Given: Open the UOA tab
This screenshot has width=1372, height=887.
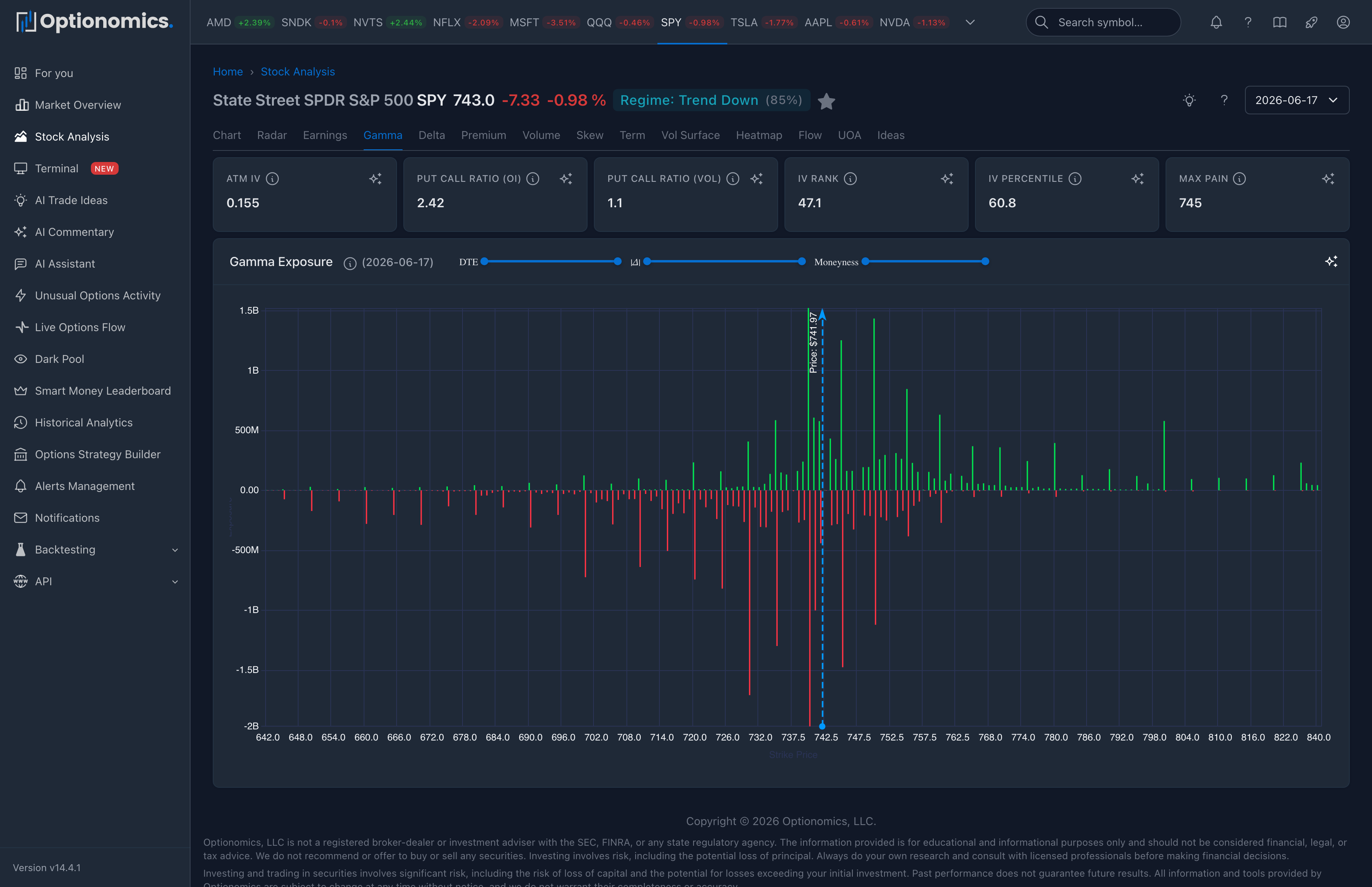Looking at the screenshot, I should click(x=849, y=135).
